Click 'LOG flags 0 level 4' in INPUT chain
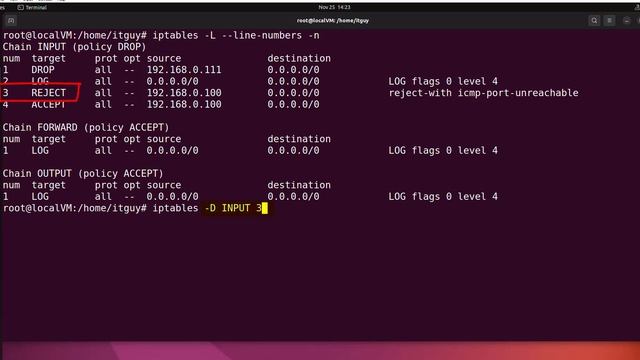The width and height of the screenshot is (640, 360). pyautogui.click(x=443, y=81)
